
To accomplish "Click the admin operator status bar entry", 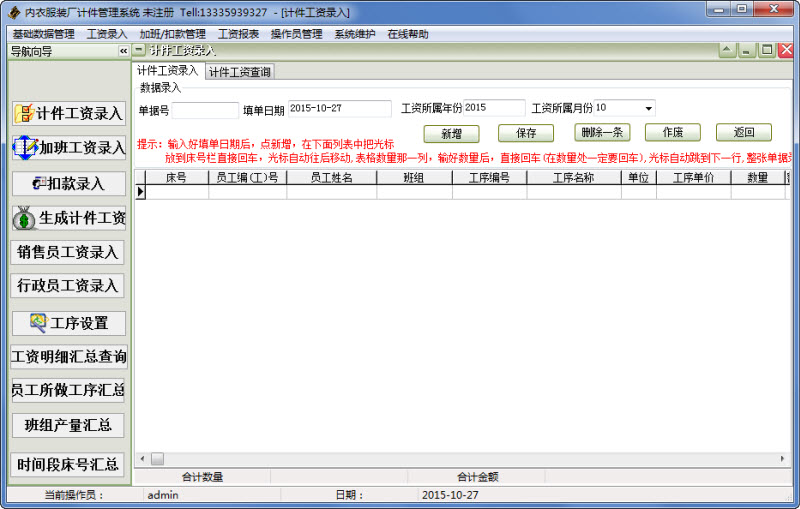I will pyautogui.click(x=163, y=495).
